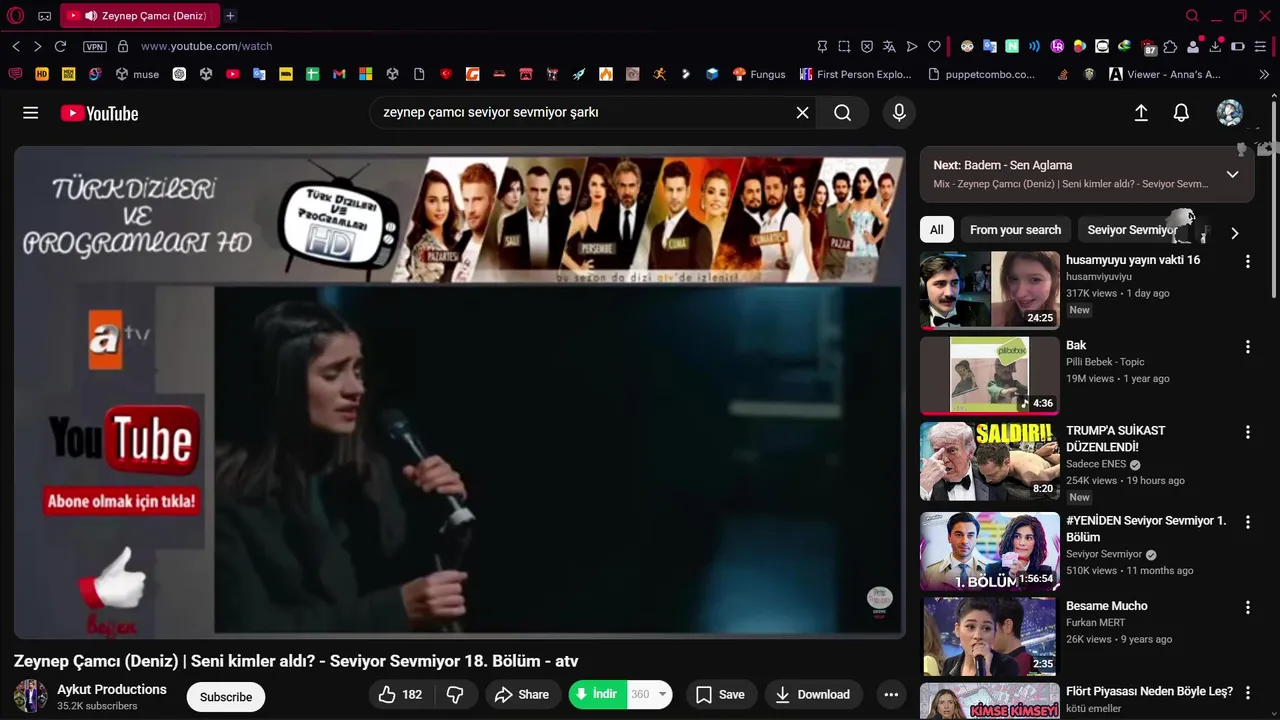Play husamyuyu yayın vakti 16 thumbnail

tap(990, 290)
